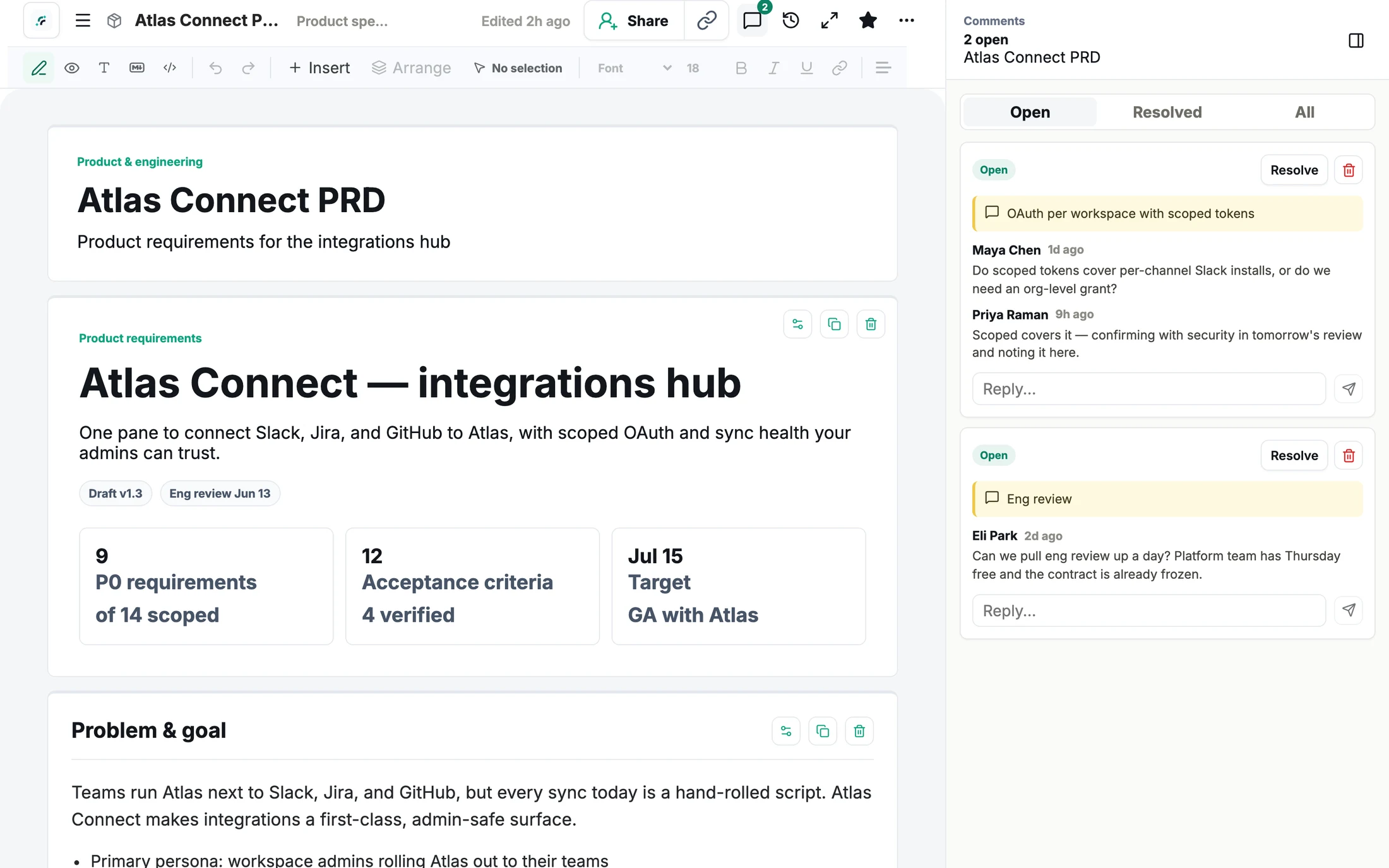Screen dimensions: 1389x868
Task: Insert a hyperlink from toolbar
Action: [x=839, y=68]
